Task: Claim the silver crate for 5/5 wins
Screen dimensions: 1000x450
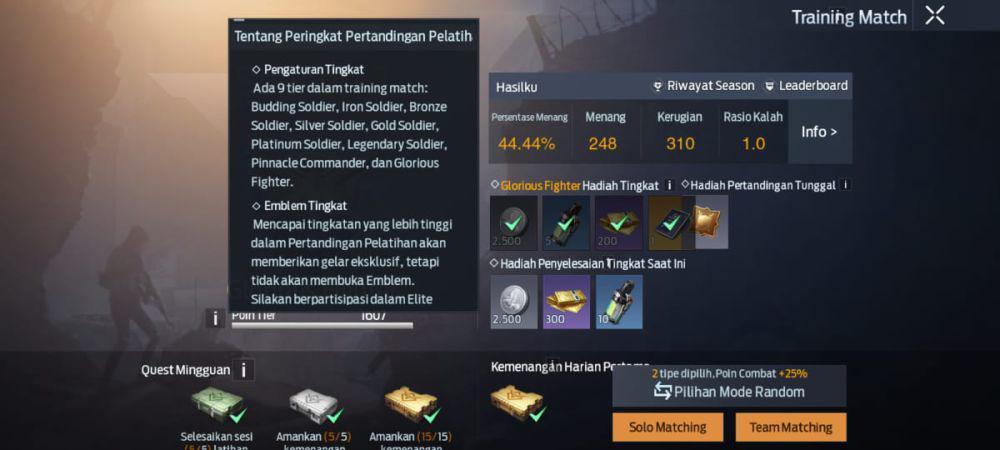Action: 316,404
